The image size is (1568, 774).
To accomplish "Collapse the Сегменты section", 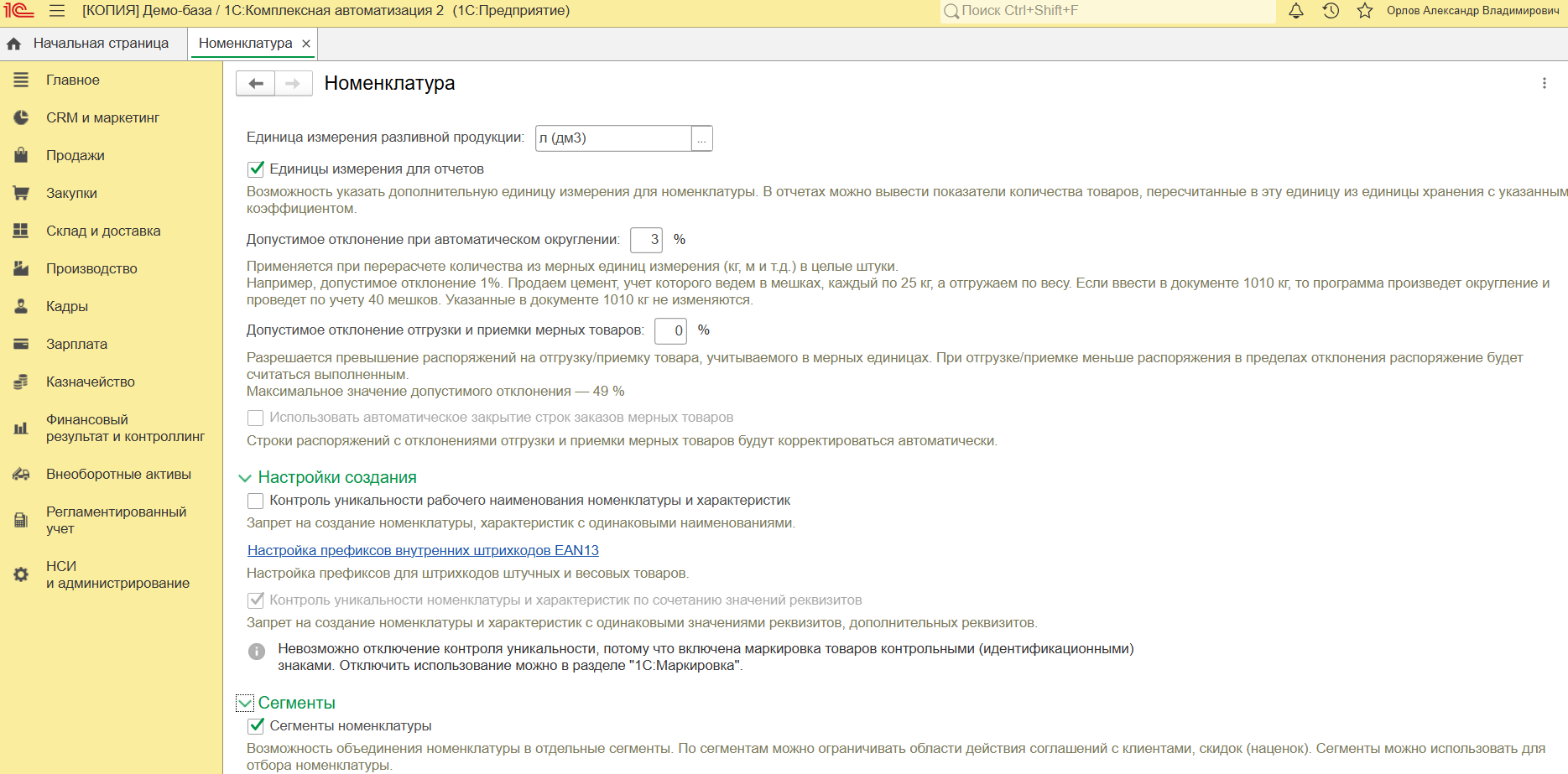I will click(245, 704).
